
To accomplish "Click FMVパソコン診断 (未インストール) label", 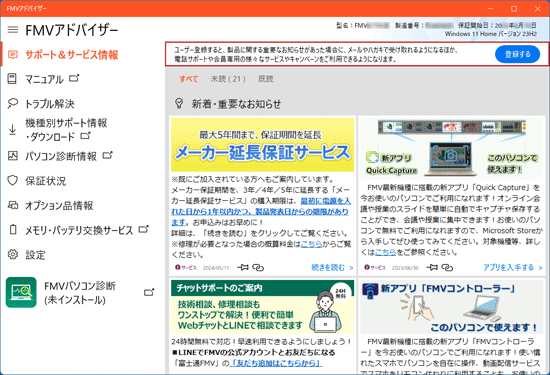I will coord(80,293).
